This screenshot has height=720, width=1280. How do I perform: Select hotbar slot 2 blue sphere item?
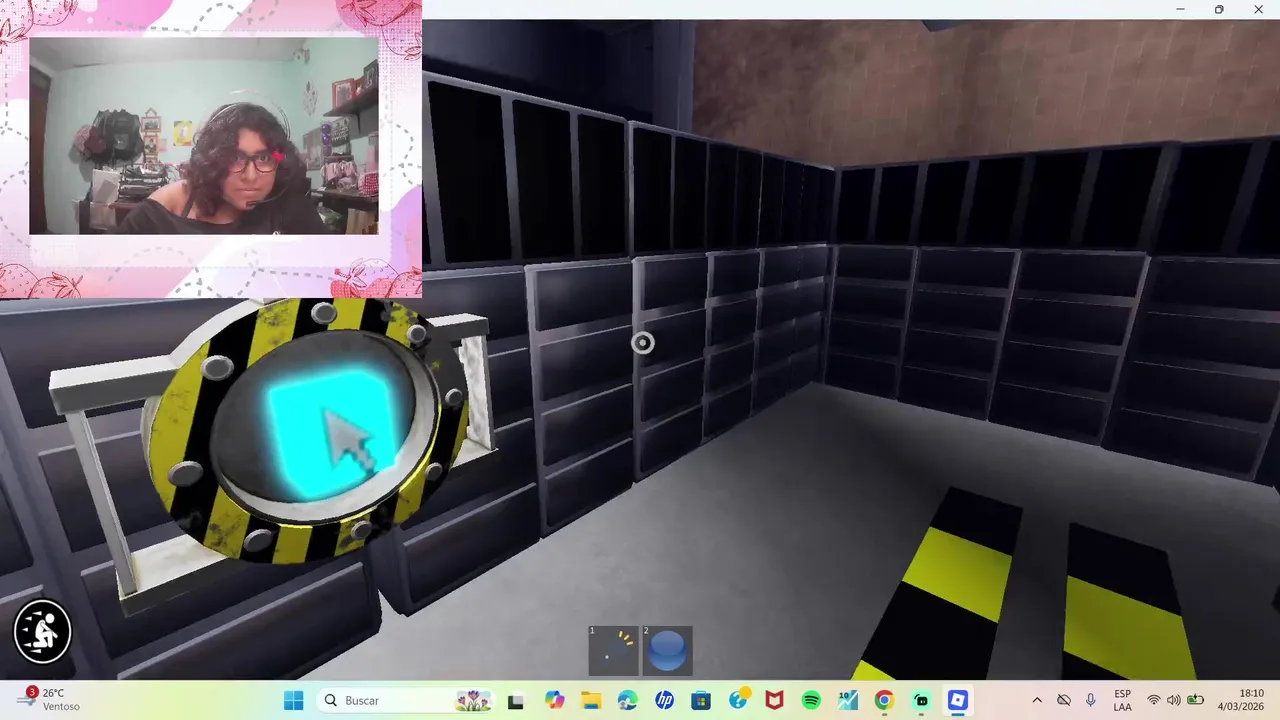[667, 650]
